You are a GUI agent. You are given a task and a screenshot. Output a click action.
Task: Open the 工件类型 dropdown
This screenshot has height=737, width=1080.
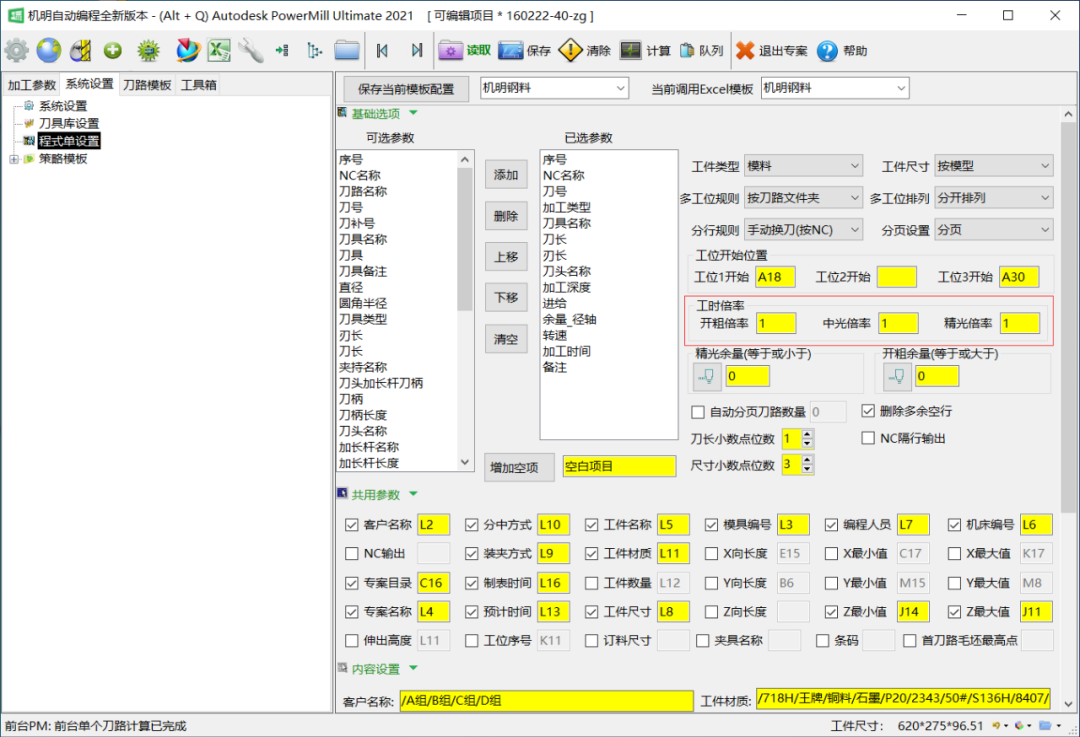click(x=804, y=166)
